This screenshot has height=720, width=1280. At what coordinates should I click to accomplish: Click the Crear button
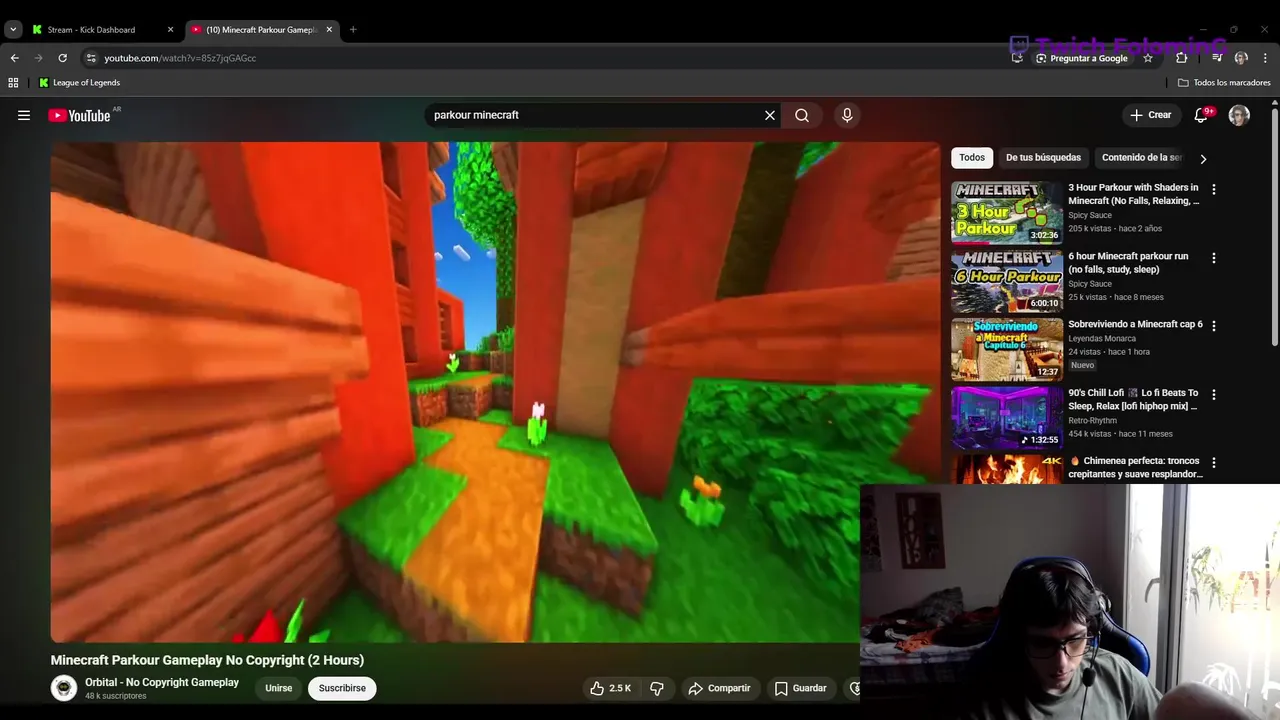[x=1151, y=115]
